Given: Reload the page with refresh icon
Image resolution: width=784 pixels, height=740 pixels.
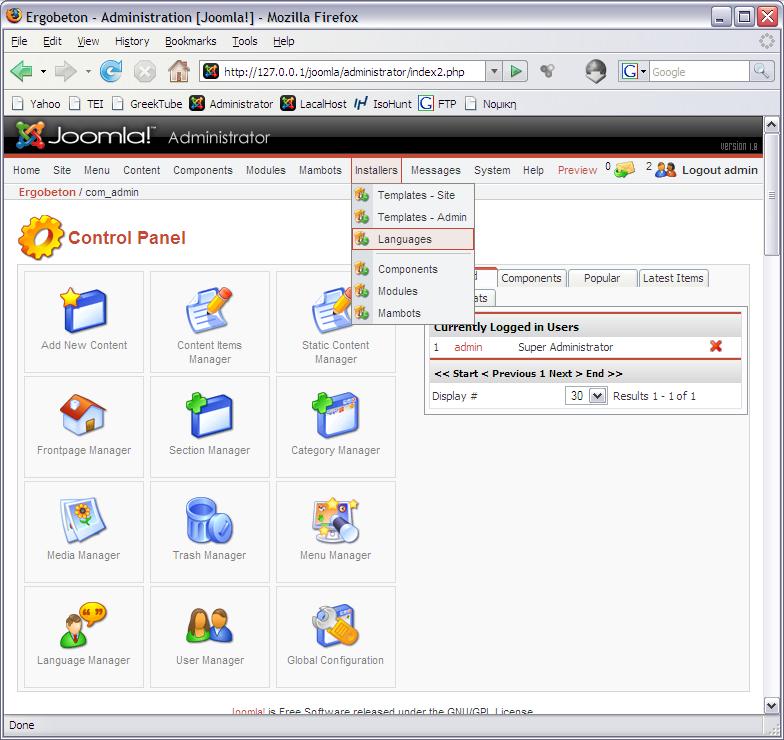Looking at the screenshot, I should pos(111,71).
